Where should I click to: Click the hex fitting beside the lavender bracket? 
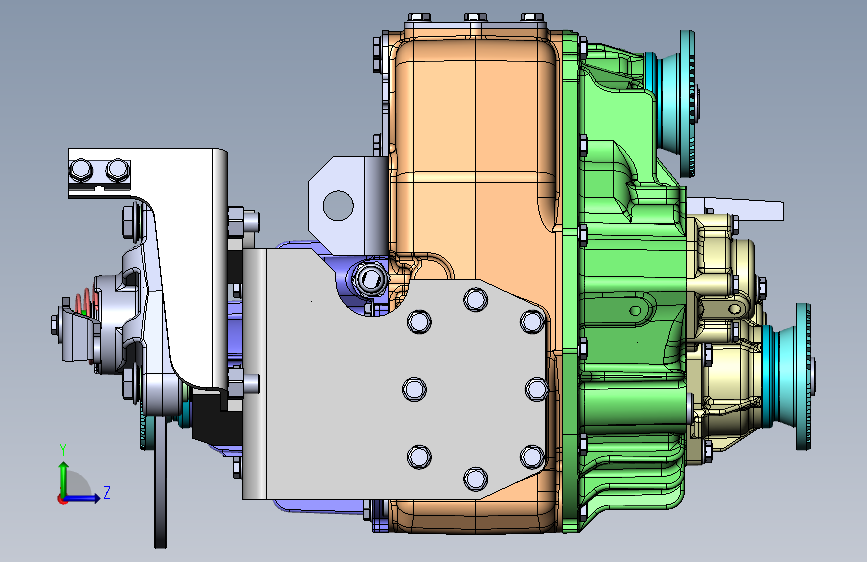(x=369, y=277)
